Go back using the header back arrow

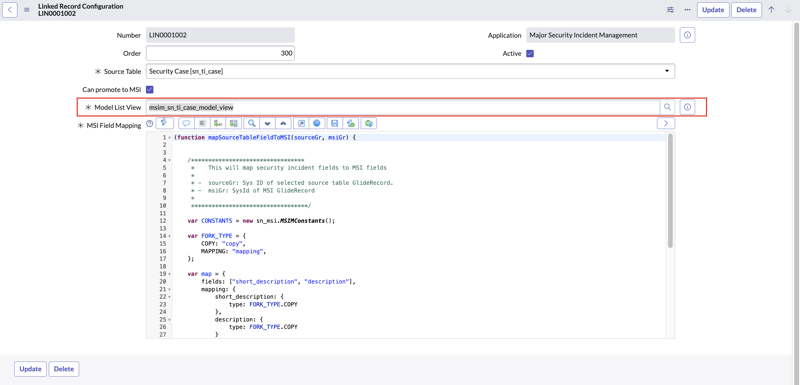10,10
